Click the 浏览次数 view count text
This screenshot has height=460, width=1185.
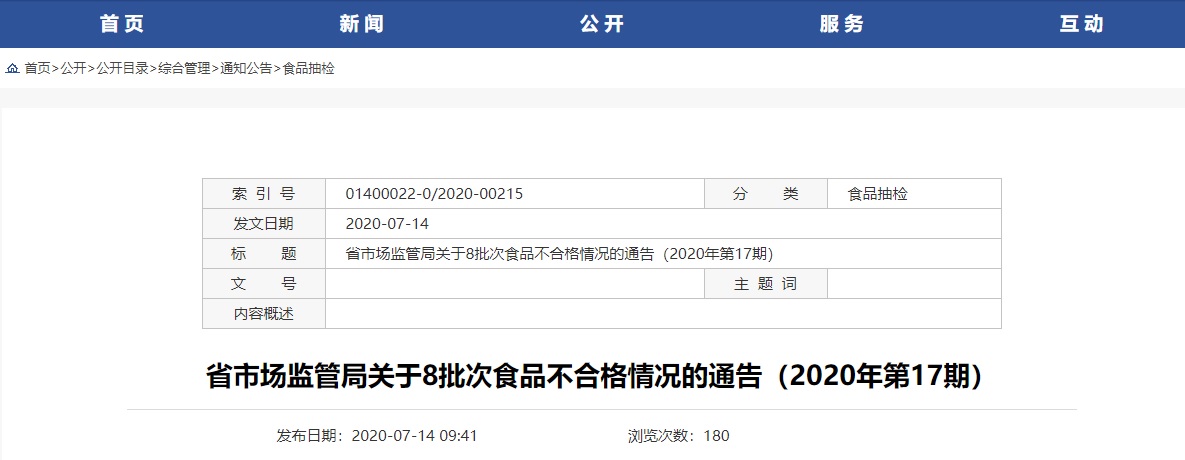678,436
